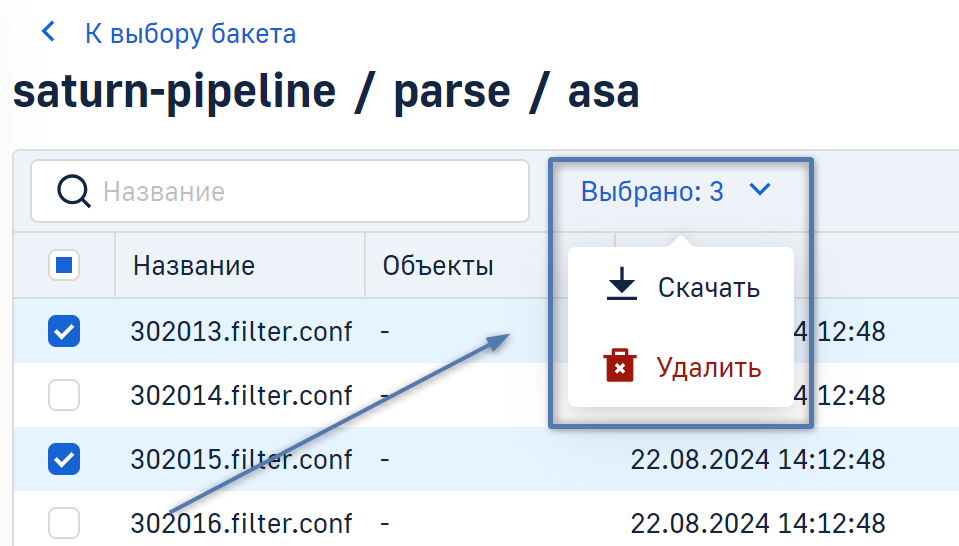The image size is (959, 546).
Task: Click the search magnifier icon
Action: tap(73, 190)
